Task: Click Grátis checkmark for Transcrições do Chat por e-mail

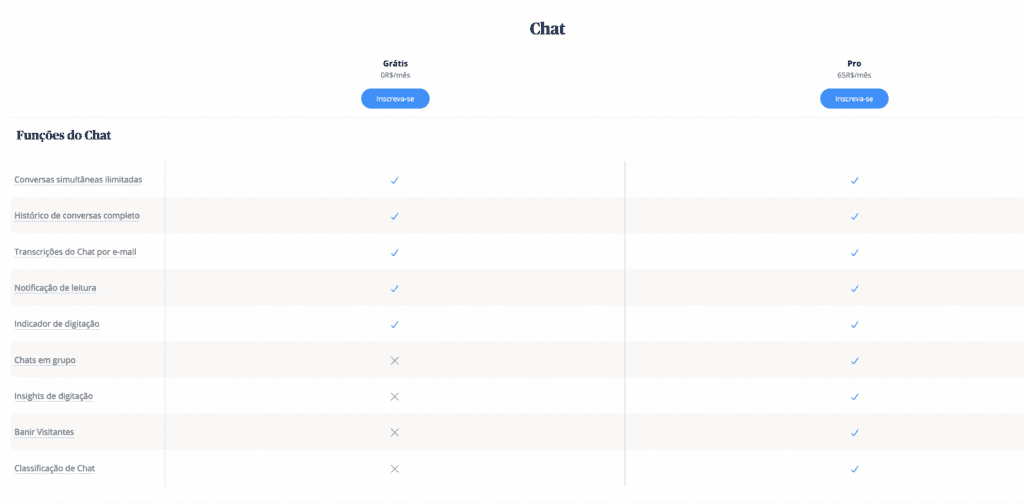Action: 394,252
